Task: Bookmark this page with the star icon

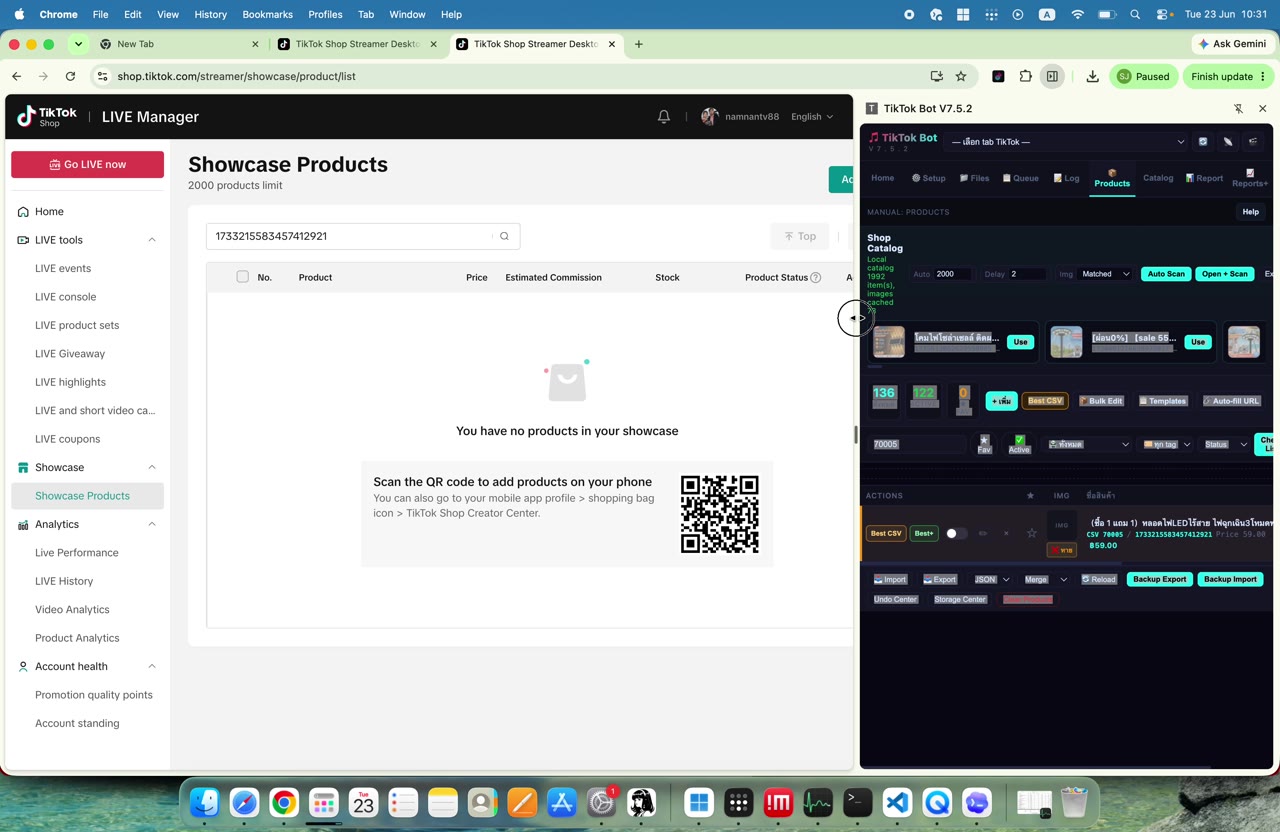Action: [x=961, y=76]
